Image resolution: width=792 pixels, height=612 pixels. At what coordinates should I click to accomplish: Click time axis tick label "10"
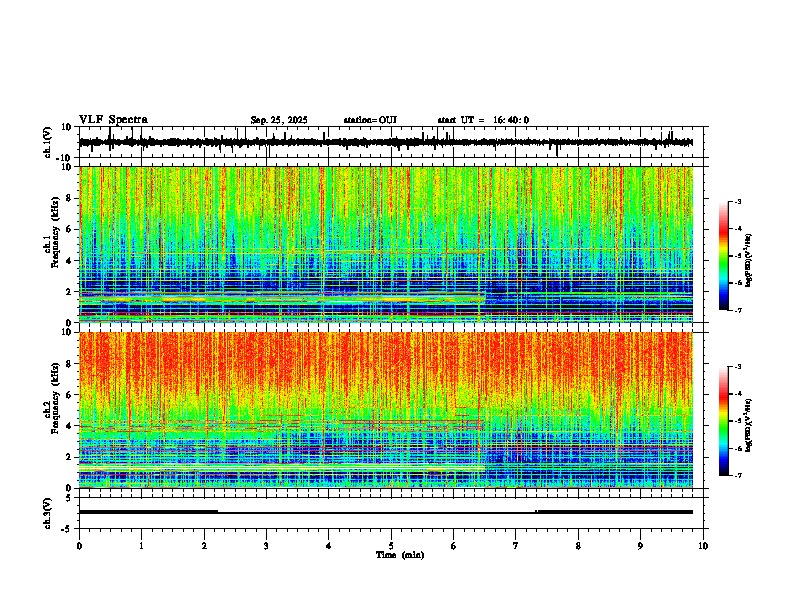[703, 546]
